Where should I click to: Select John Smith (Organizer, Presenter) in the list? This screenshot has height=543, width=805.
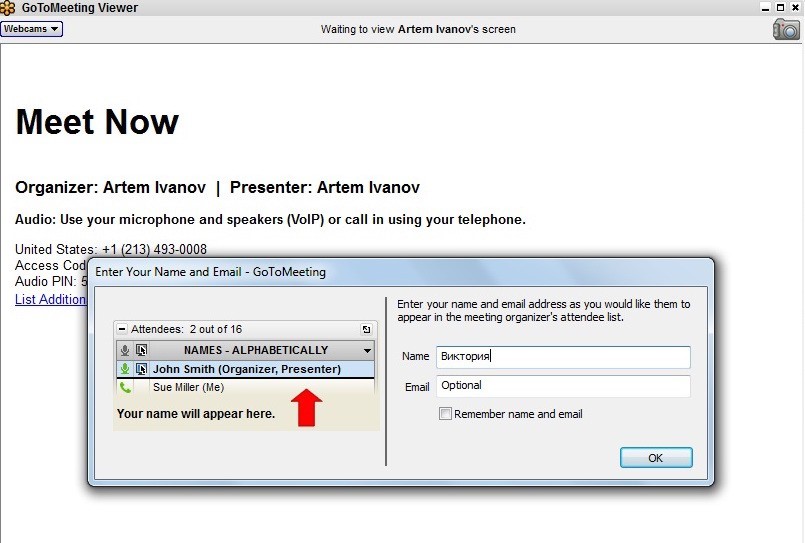[x=246, y=369]
